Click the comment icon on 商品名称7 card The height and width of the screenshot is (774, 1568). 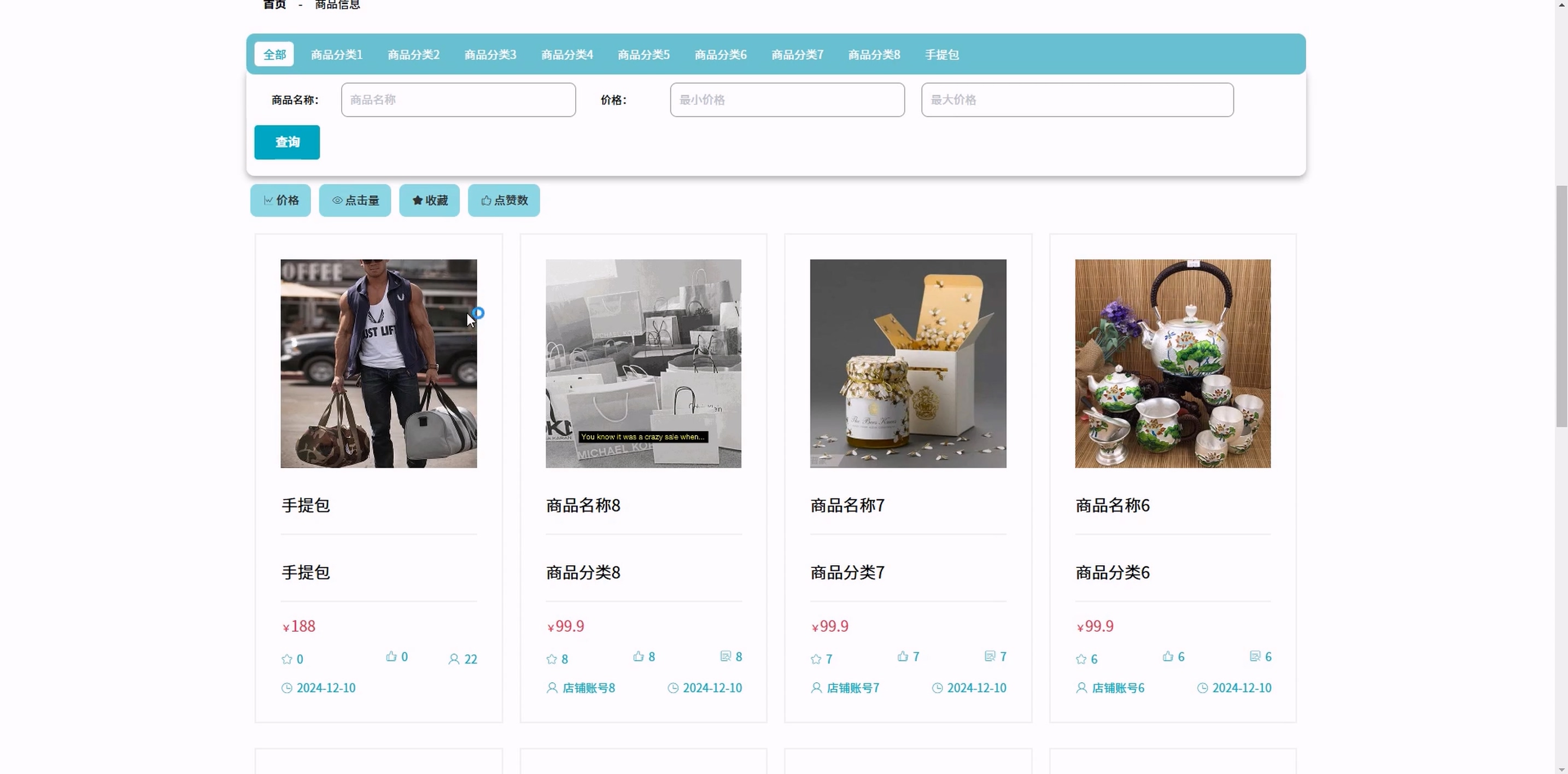click(990, 656)
